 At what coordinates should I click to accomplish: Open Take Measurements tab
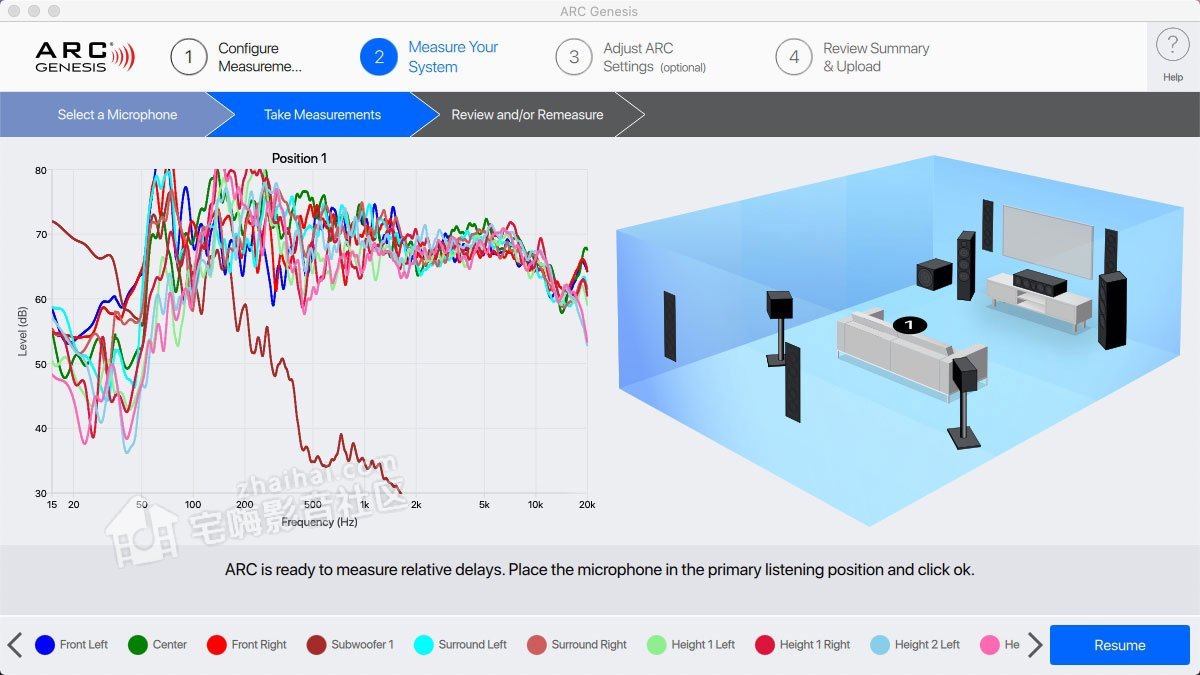point(322,115)
